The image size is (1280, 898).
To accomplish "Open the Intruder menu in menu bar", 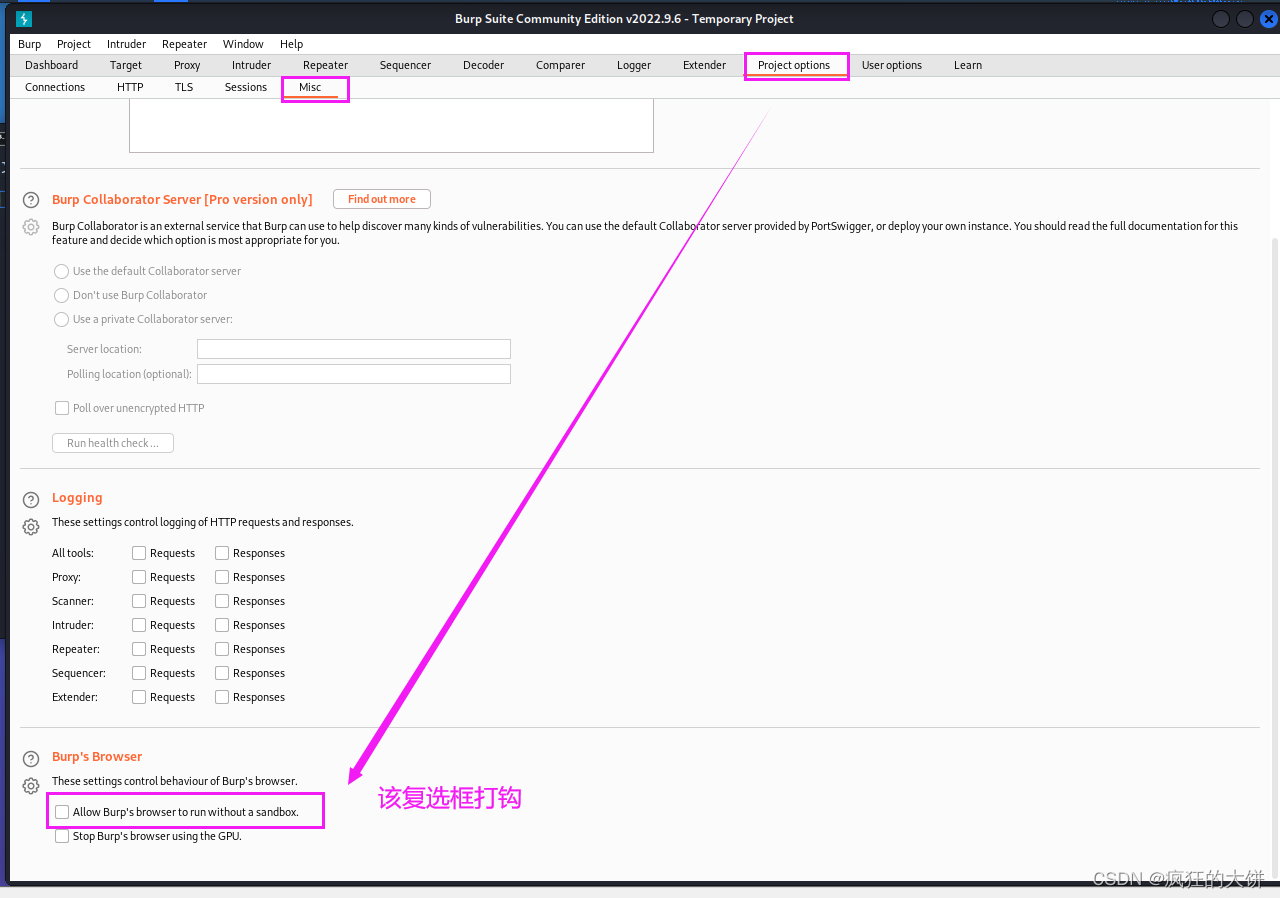I will click(127, 44).
